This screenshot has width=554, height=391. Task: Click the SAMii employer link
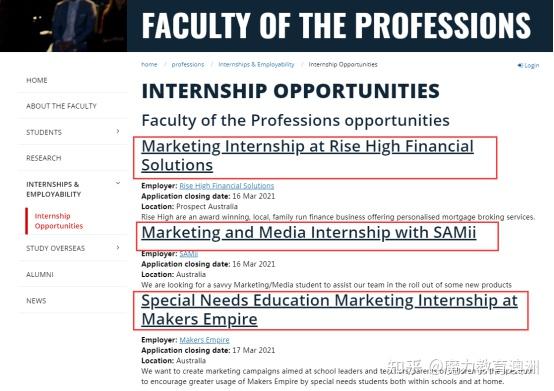pyautogui.click(x=189, y=254)
